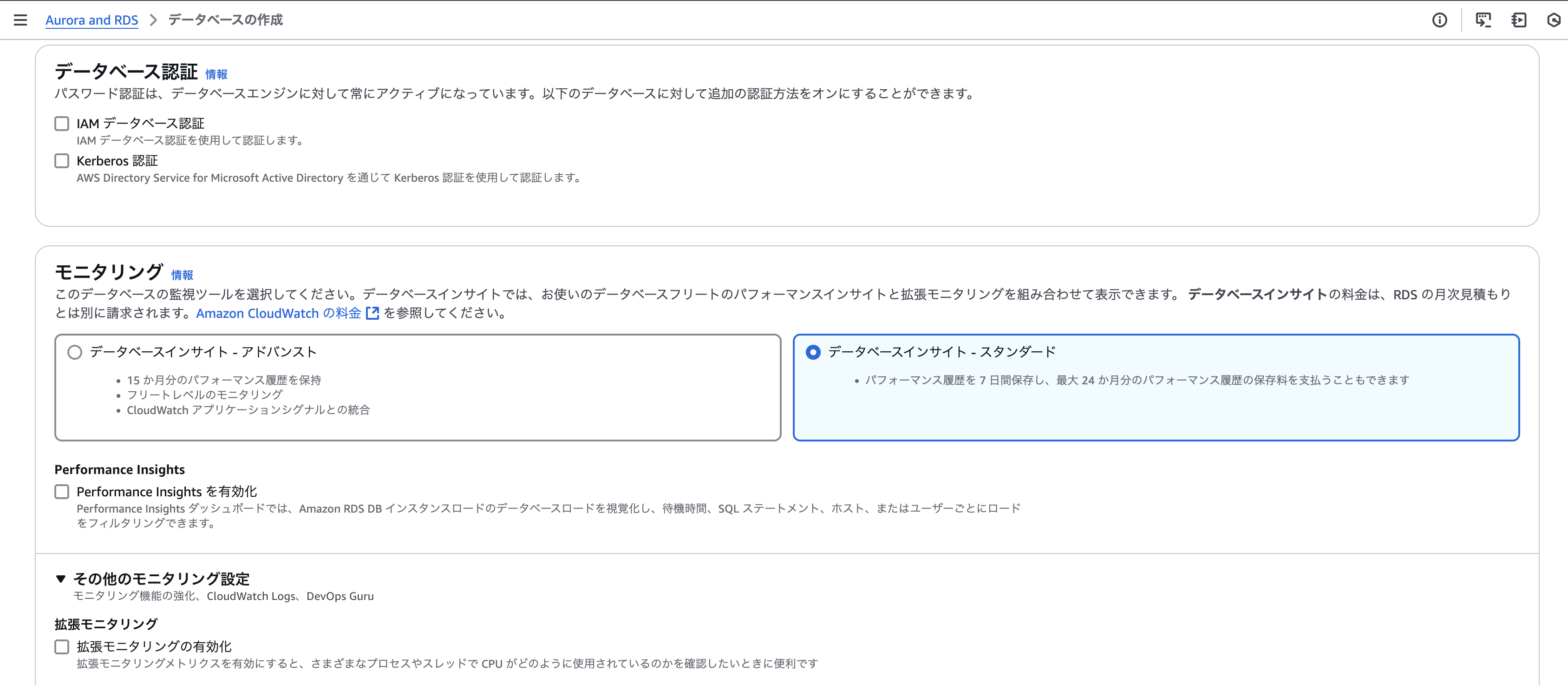The image size is (1568, 685).
Task: Select データベースインサイト - スタンダード radio
Action: pyautogui.click(x=813, y=352)
